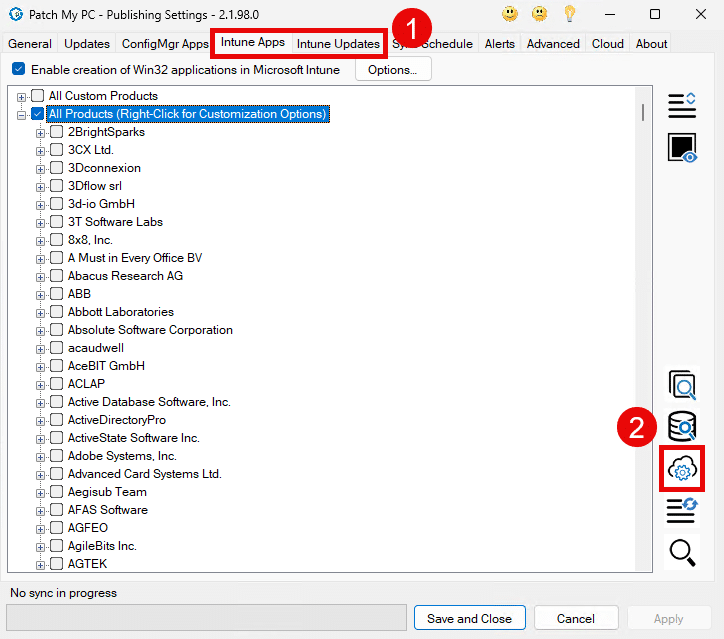Collapse the All Products tree node

point(22,114)
